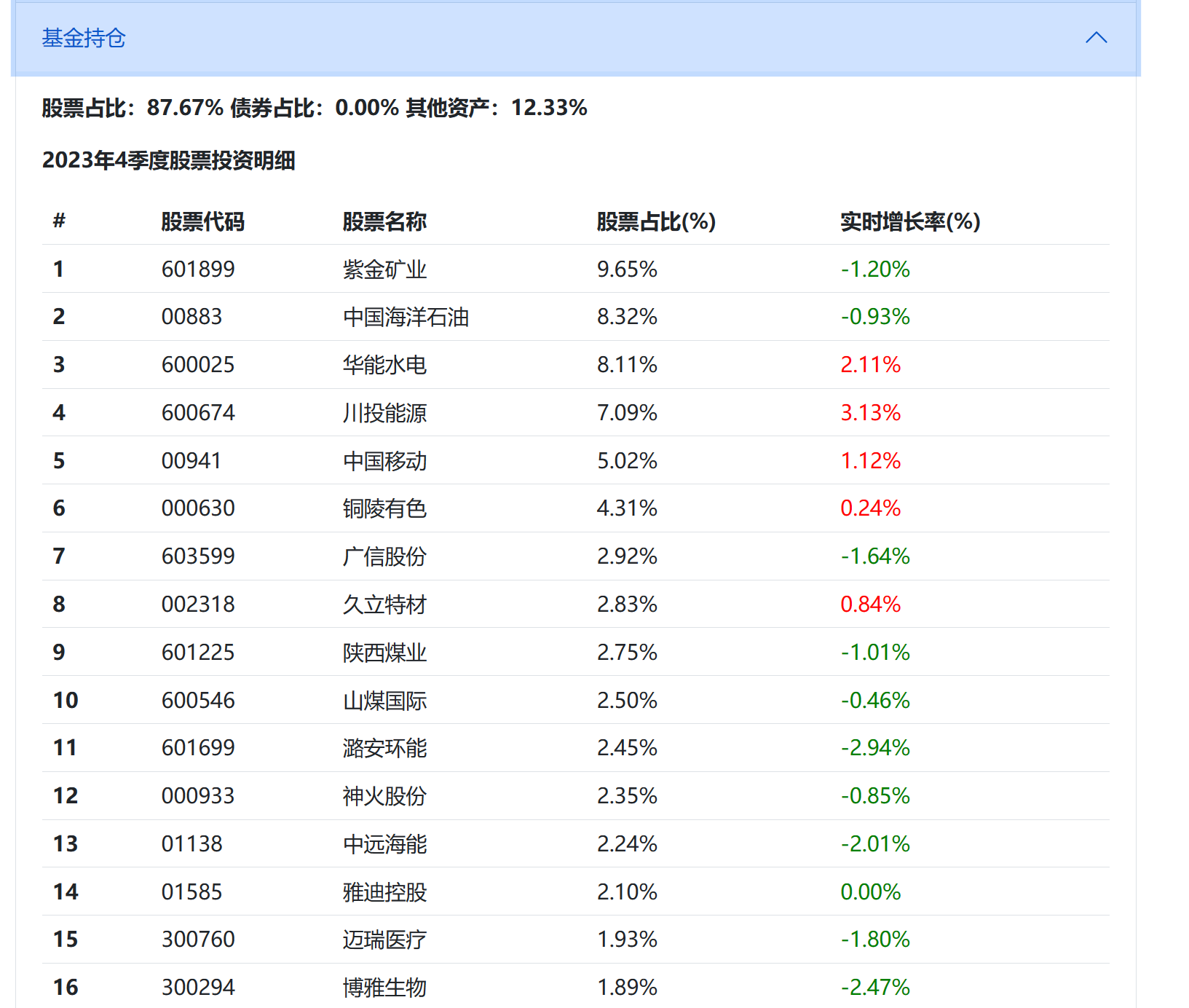The image size is (1189, 1008).
Task: Click stock name 潞安环能
Action: click(x=384, y=748)
